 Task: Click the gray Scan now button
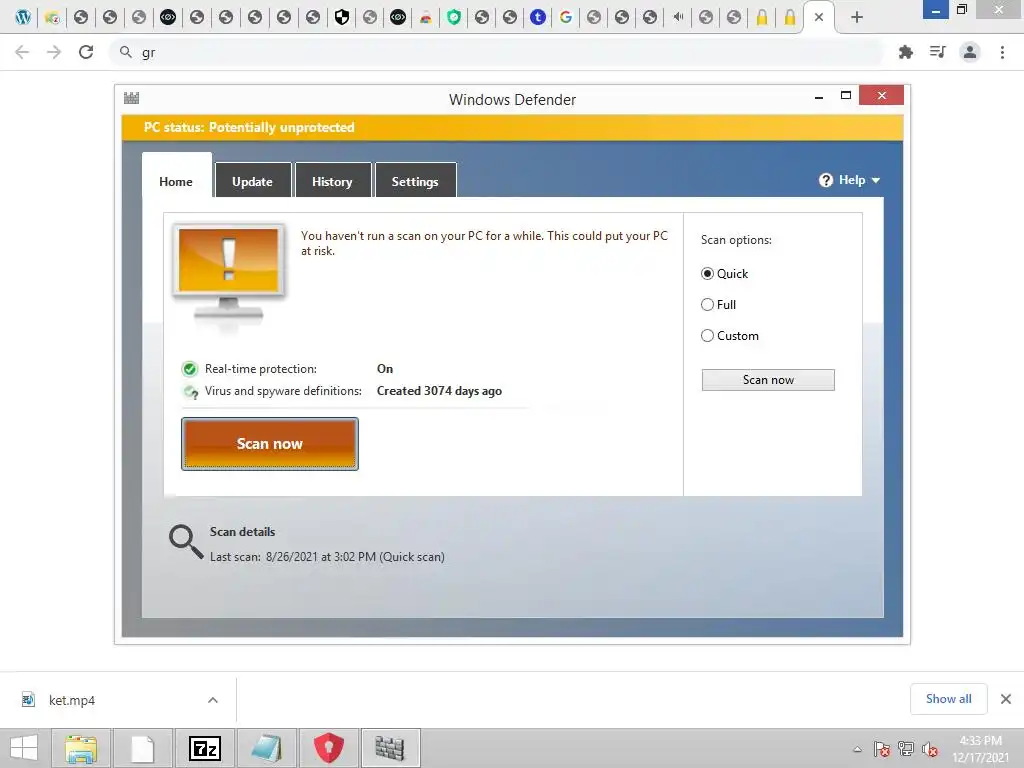pos(768,380)
